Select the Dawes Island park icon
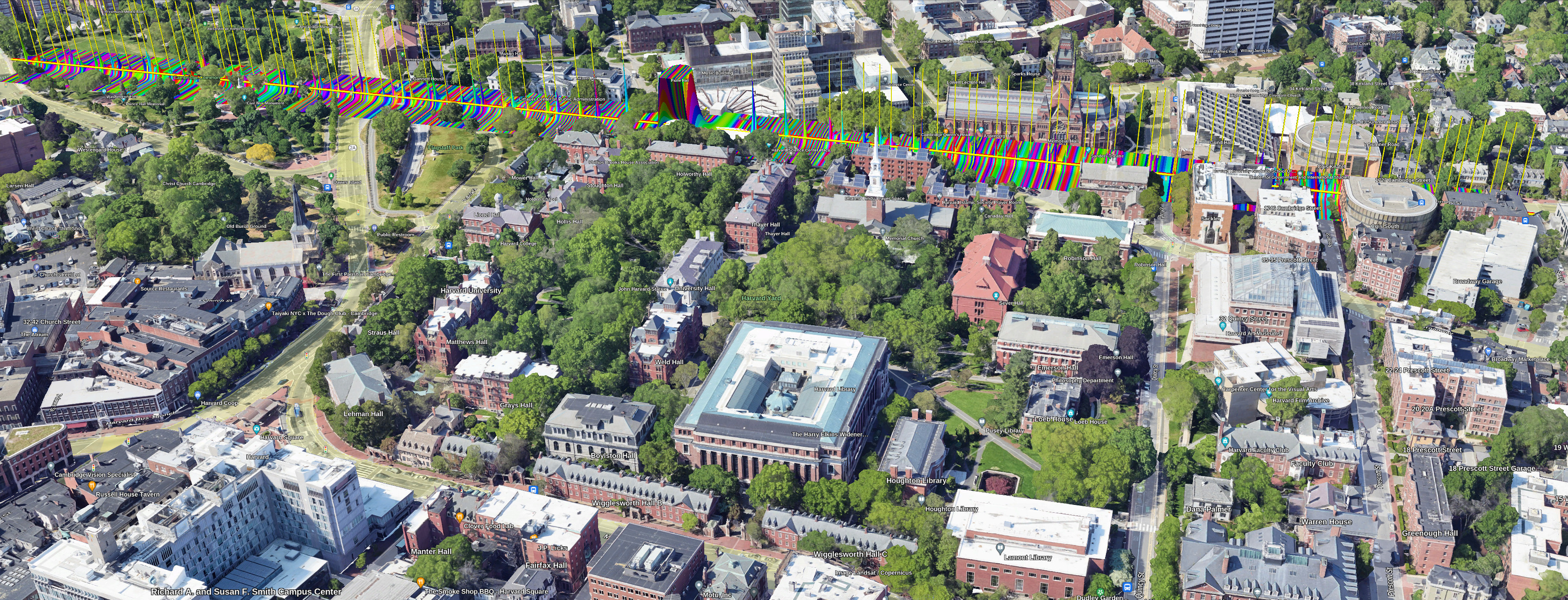The image size is (1568, 600). (x=331, y=175)
